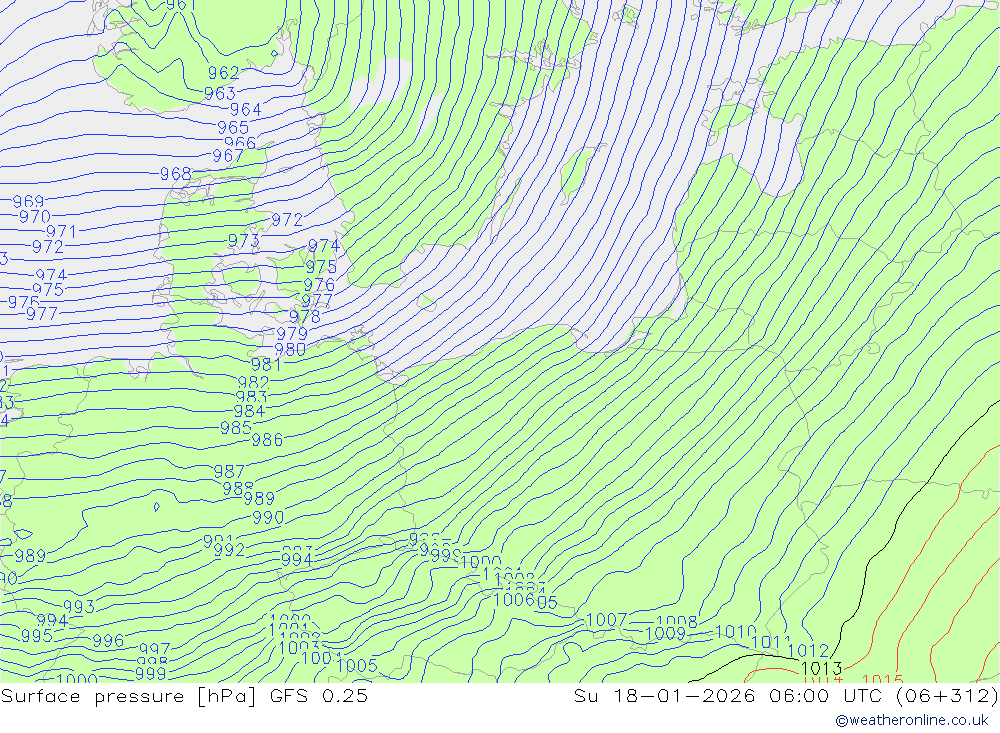
Task: Click the 1007 isobar label
Action: pyautogui.click(x=607, y=620)
